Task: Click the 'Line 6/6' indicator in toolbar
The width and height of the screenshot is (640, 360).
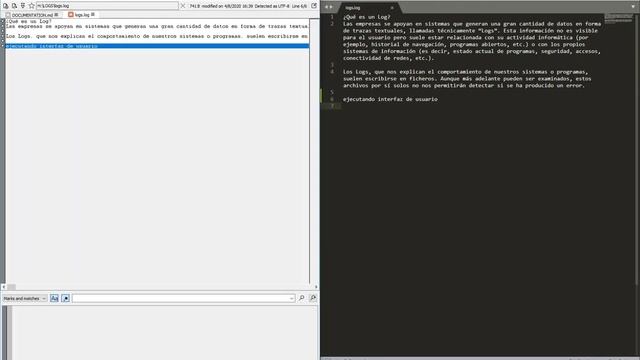Action: pos(299,6)
